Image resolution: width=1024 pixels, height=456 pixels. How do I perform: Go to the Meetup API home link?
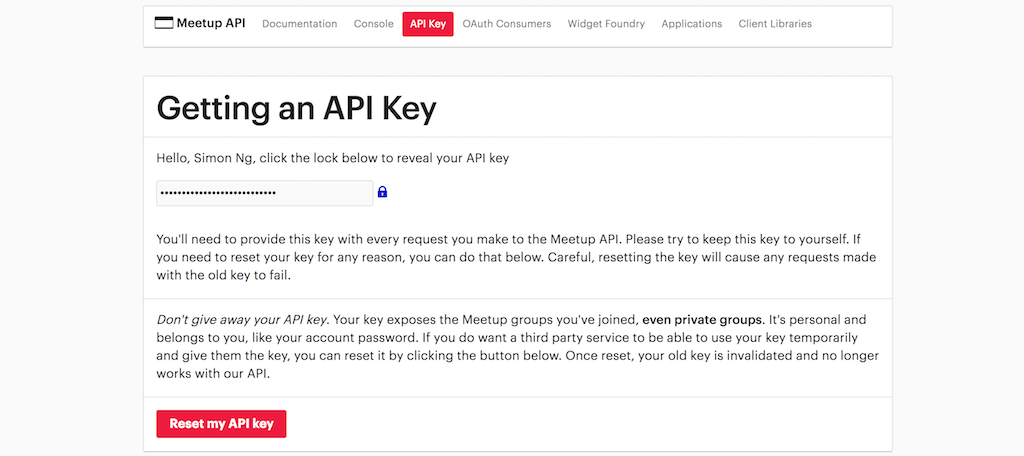211,24
